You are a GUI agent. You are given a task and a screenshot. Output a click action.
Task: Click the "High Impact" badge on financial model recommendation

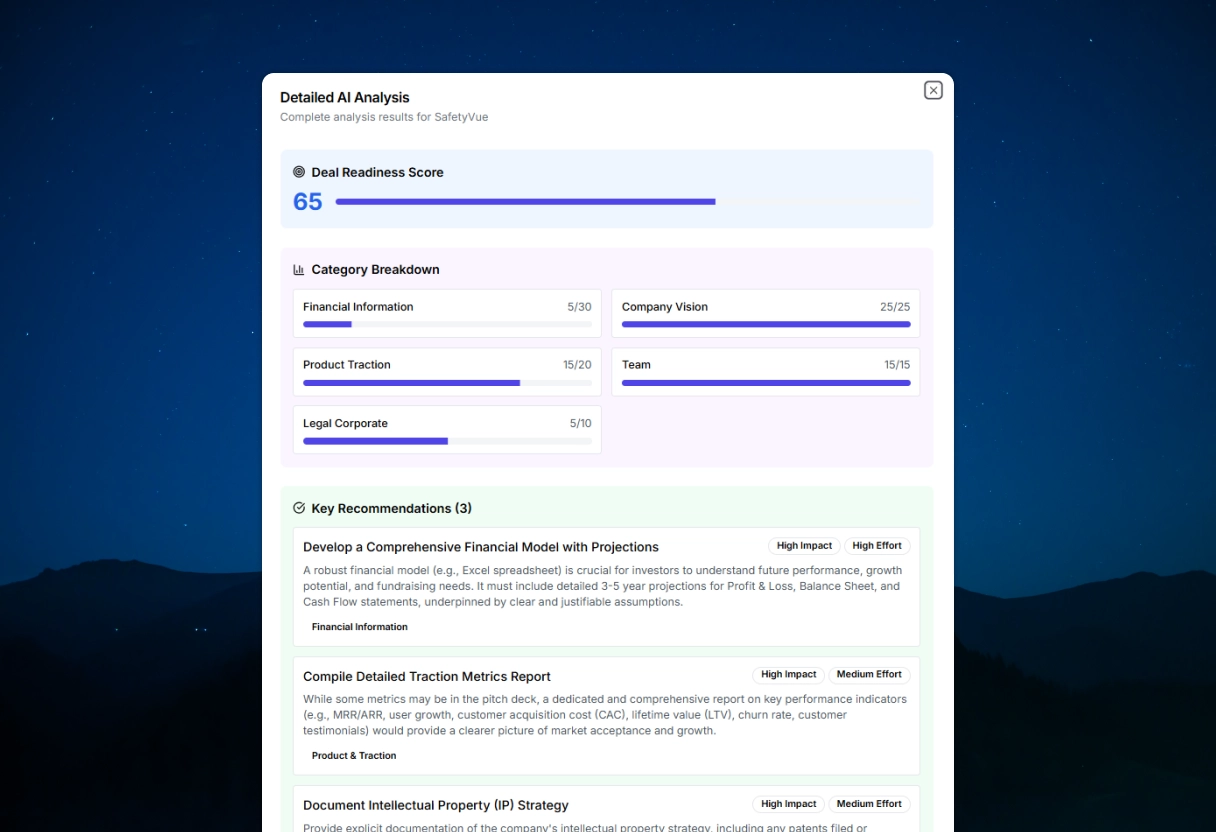[x=804, y=546]
